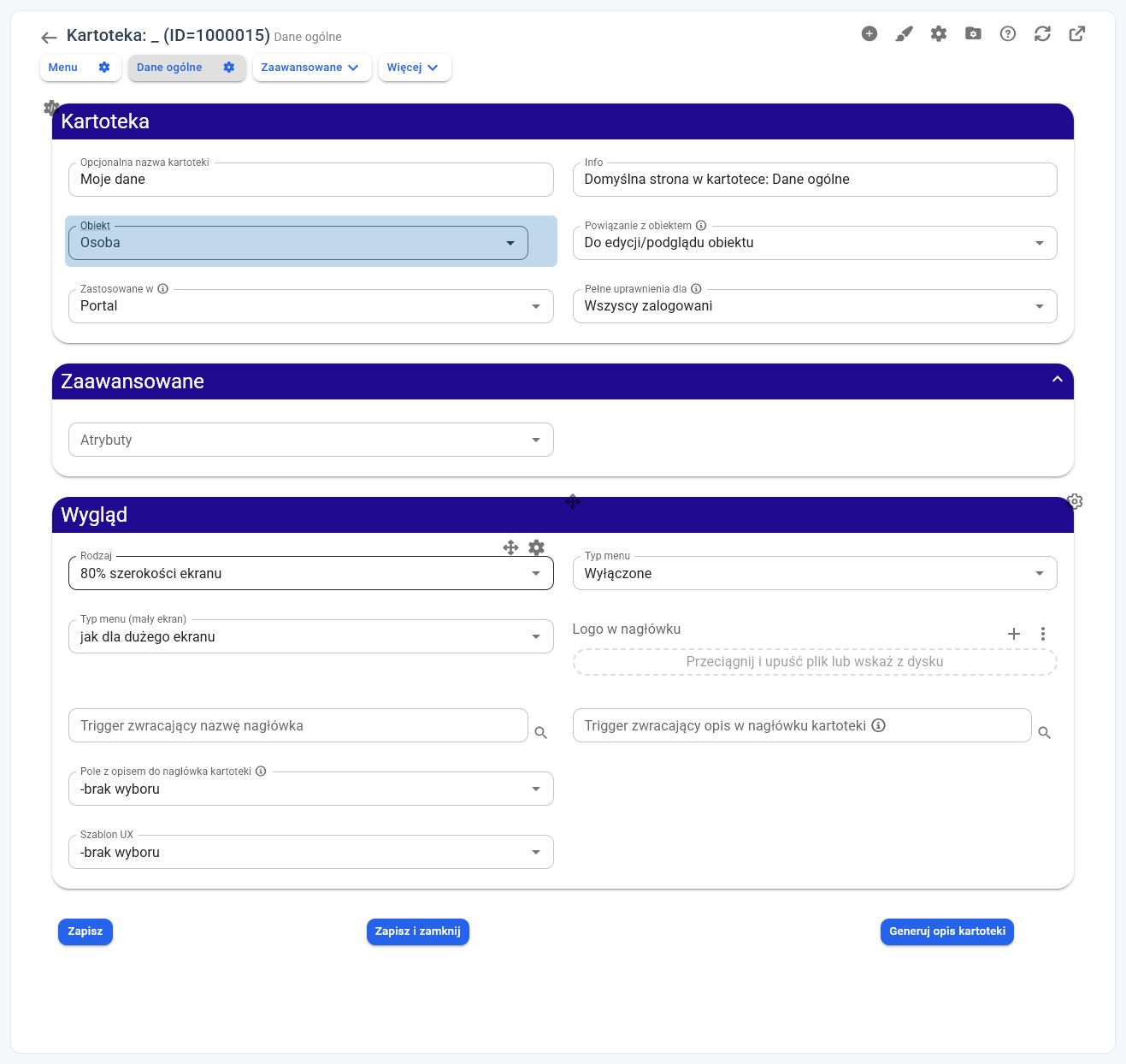Go back using the left arrow icon
The width and height of the screenshot is (1126, 1064).
(x=49, y=37)
